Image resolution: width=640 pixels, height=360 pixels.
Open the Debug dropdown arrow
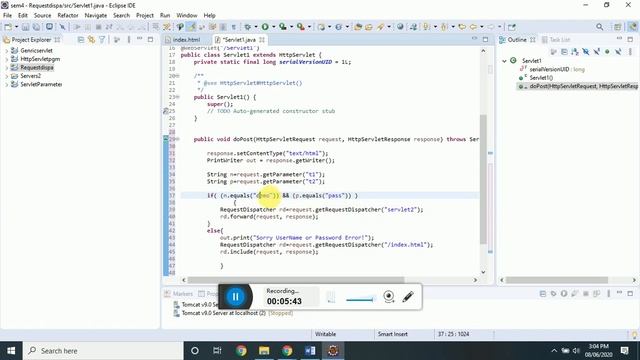[256, 27]
